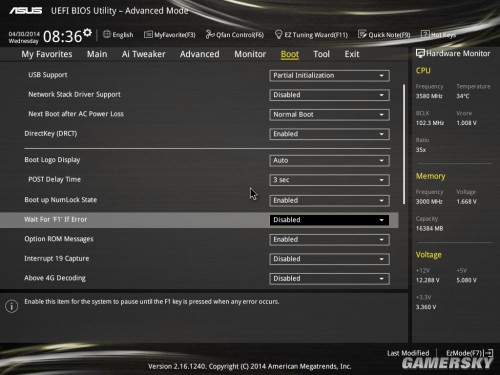
Task: Open MyFavorite(F3) icon in top bar
Action: point(148,34)
